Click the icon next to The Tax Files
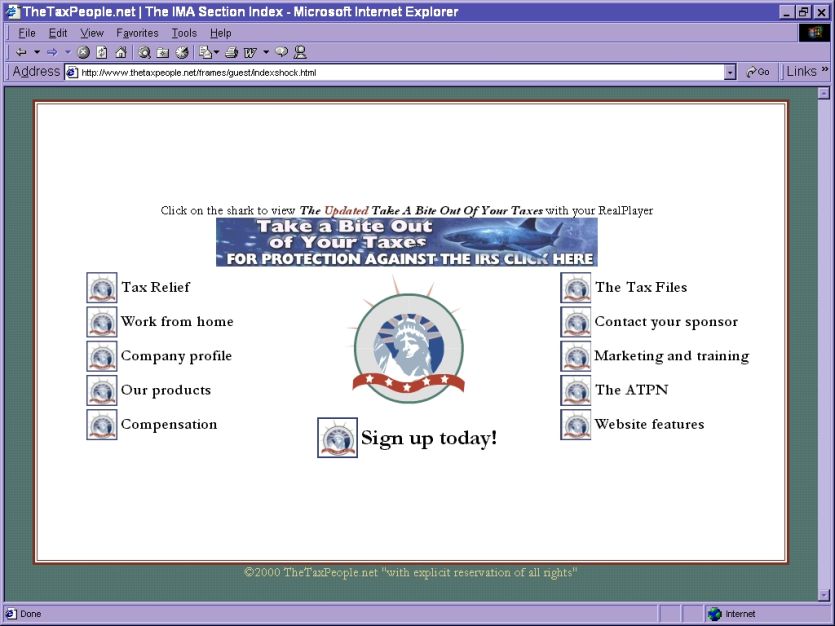Viewport: 835px width, 626px height. [x=576, y=288]
